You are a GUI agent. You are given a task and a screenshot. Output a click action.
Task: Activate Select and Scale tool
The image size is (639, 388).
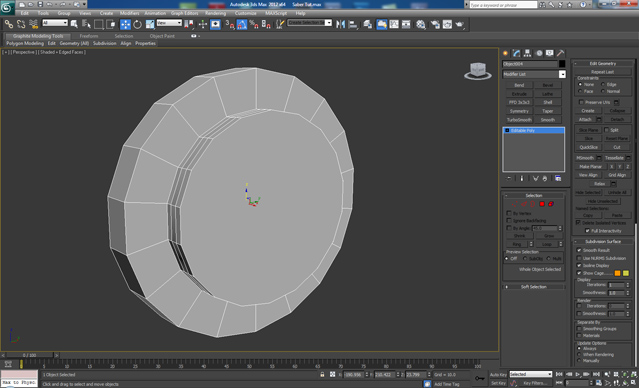[x=150, y=24]
